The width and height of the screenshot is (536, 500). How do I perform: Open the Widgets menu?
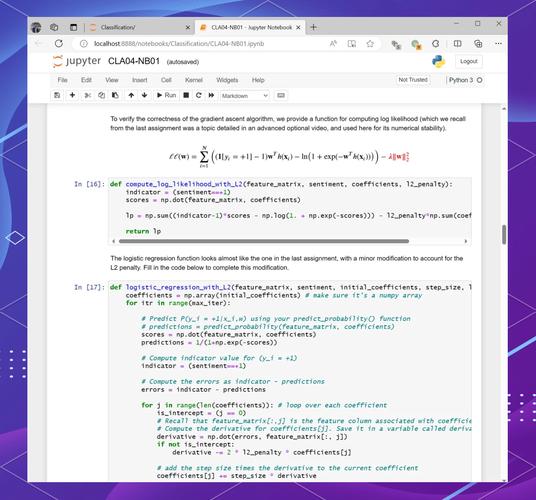click(x=227, y=80)
